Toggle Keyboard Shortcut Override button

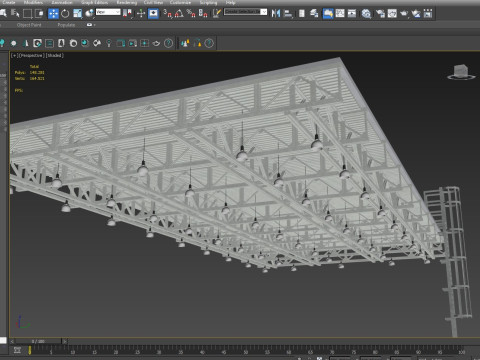point(153,13)
